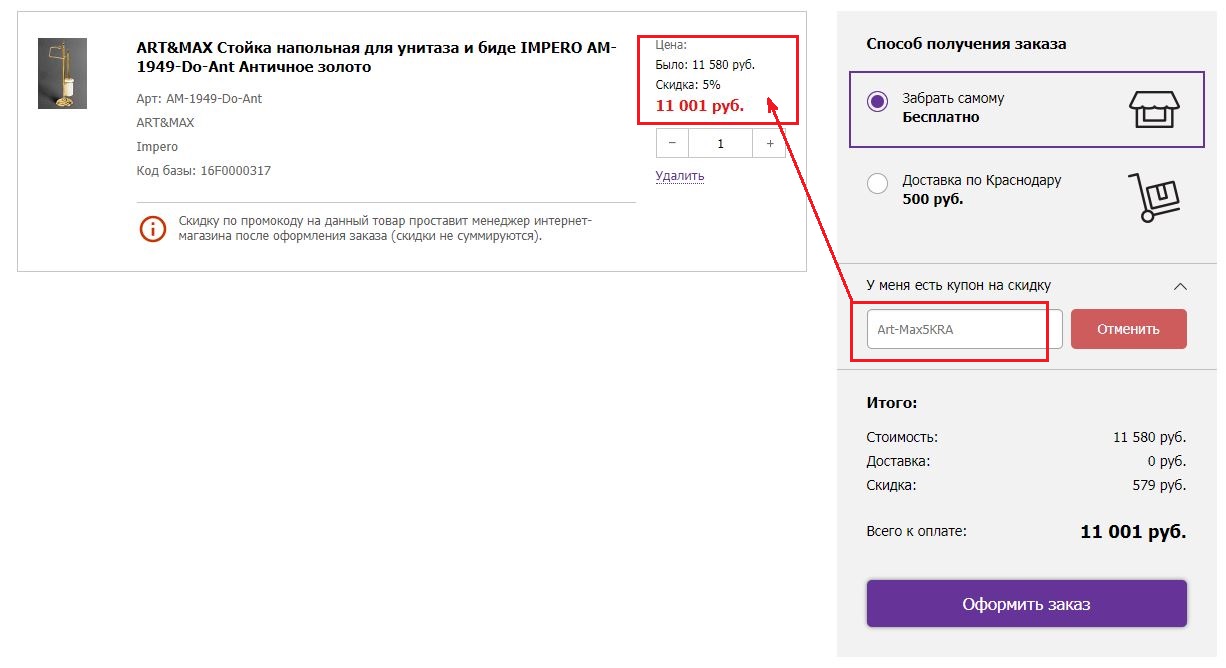Remove item via Удалить link
Image resolution: width=1226 pixels, height=668 pixels.
pyautogui.click(x=680, y=176)
